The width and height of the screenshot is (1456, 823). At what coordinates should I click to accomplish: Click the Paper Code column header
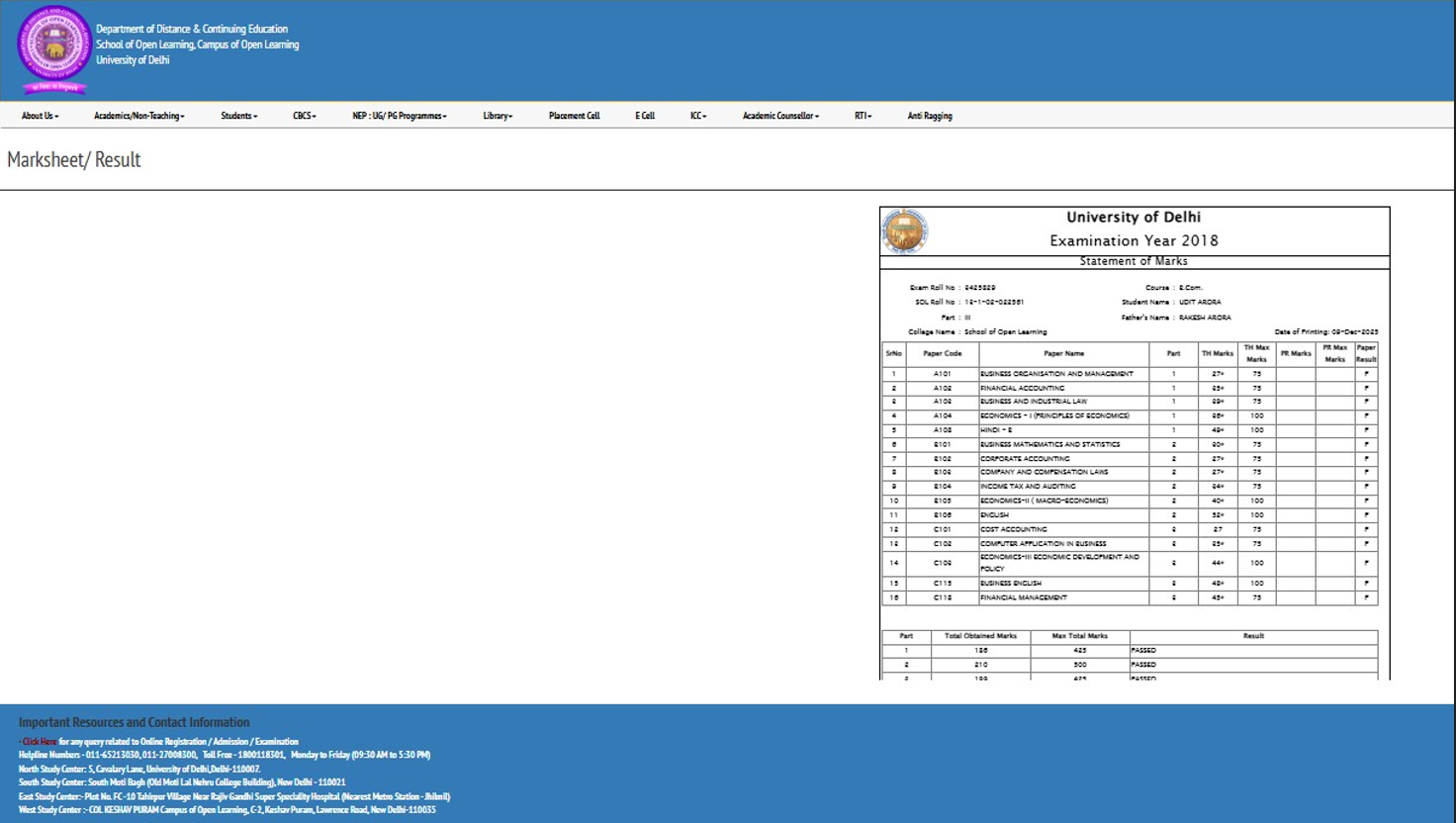click(x=942, y=353)
